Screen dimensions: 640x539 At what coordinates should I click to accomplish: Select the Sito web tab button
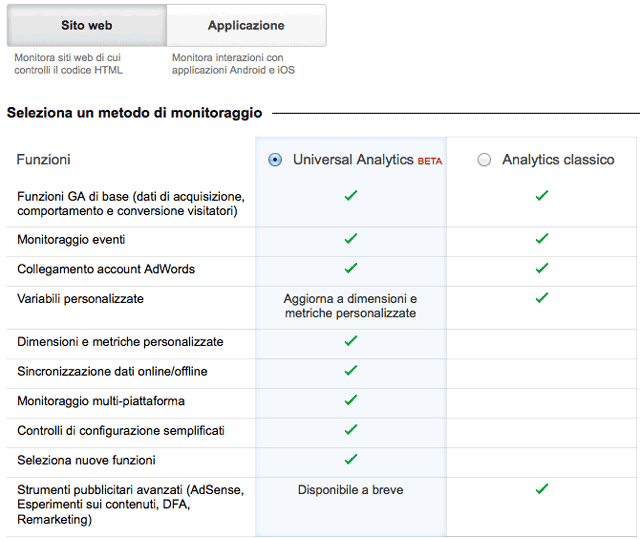[87, 25]
